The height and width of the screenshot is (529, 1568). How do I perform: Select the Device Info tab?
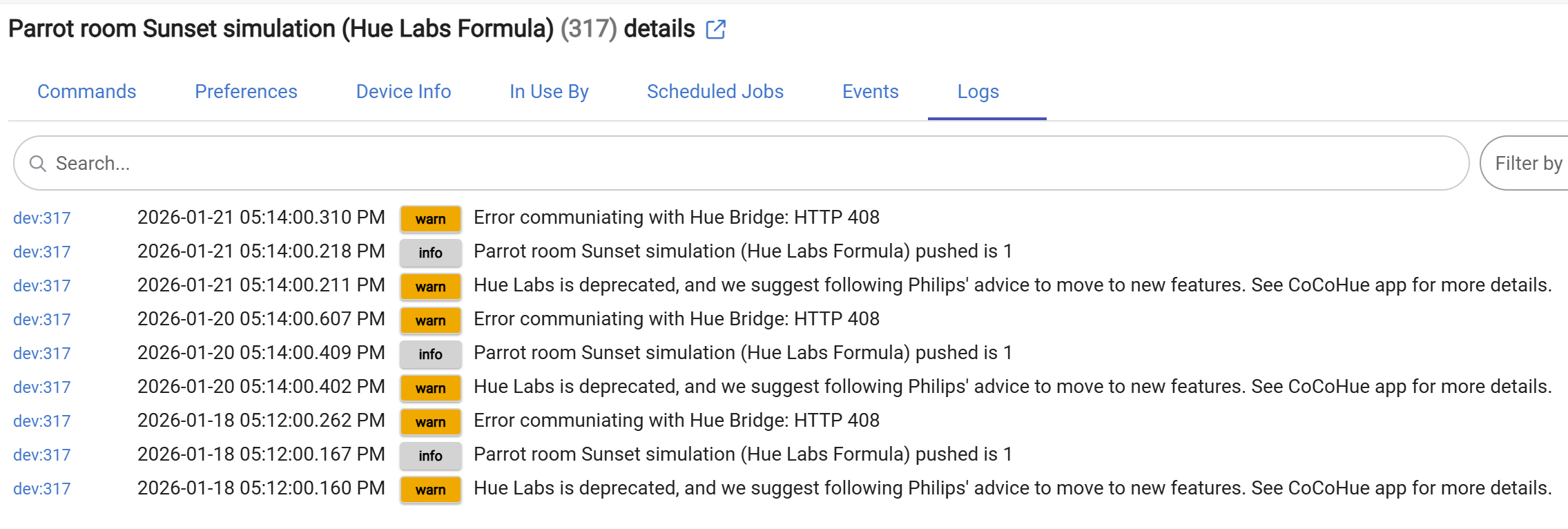pyautogui.click(x=403, y=92)
